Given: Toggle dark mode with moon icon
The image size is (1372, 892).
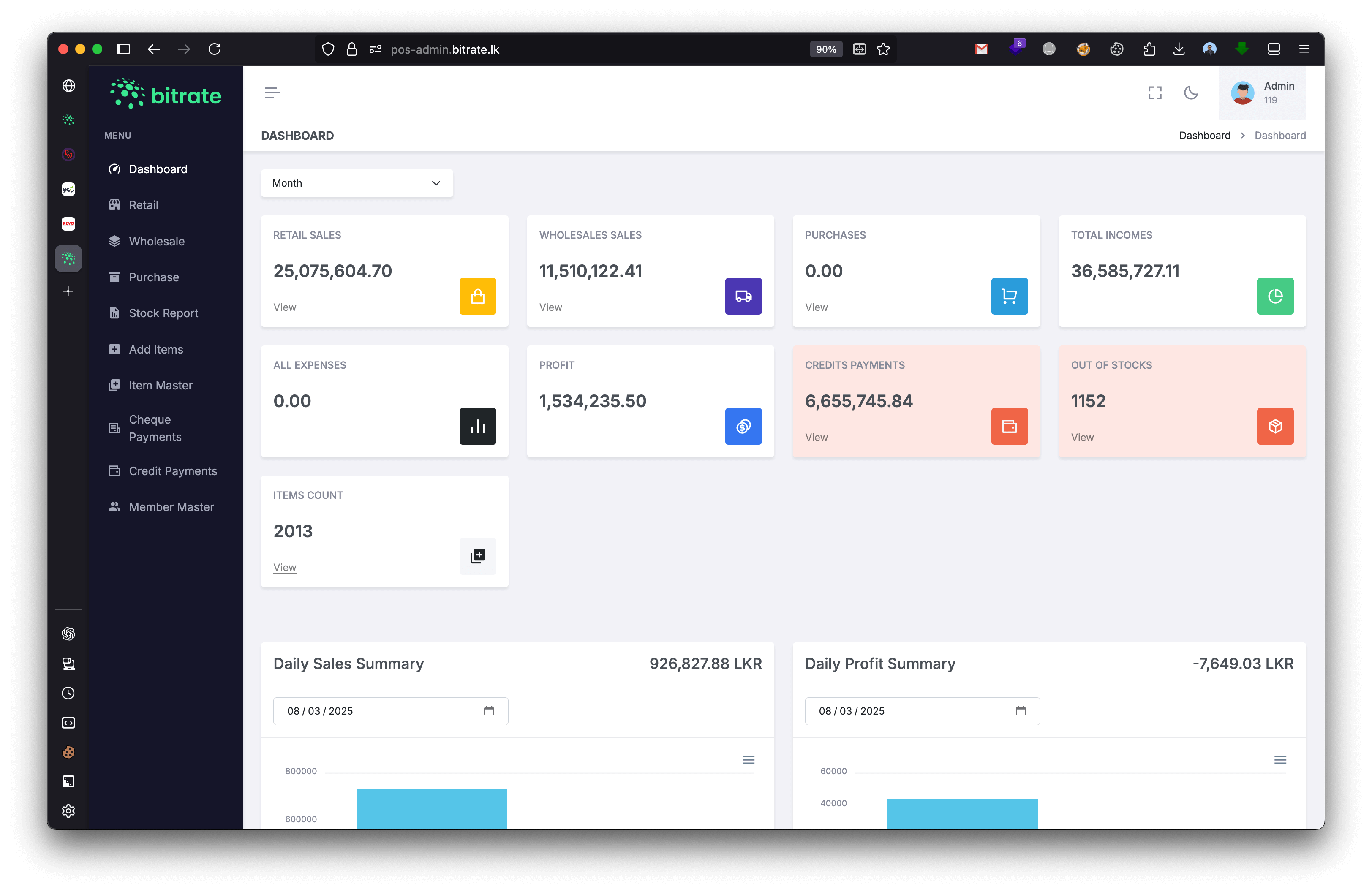Looking at the screenshot, I should (x=1190, y=93).
